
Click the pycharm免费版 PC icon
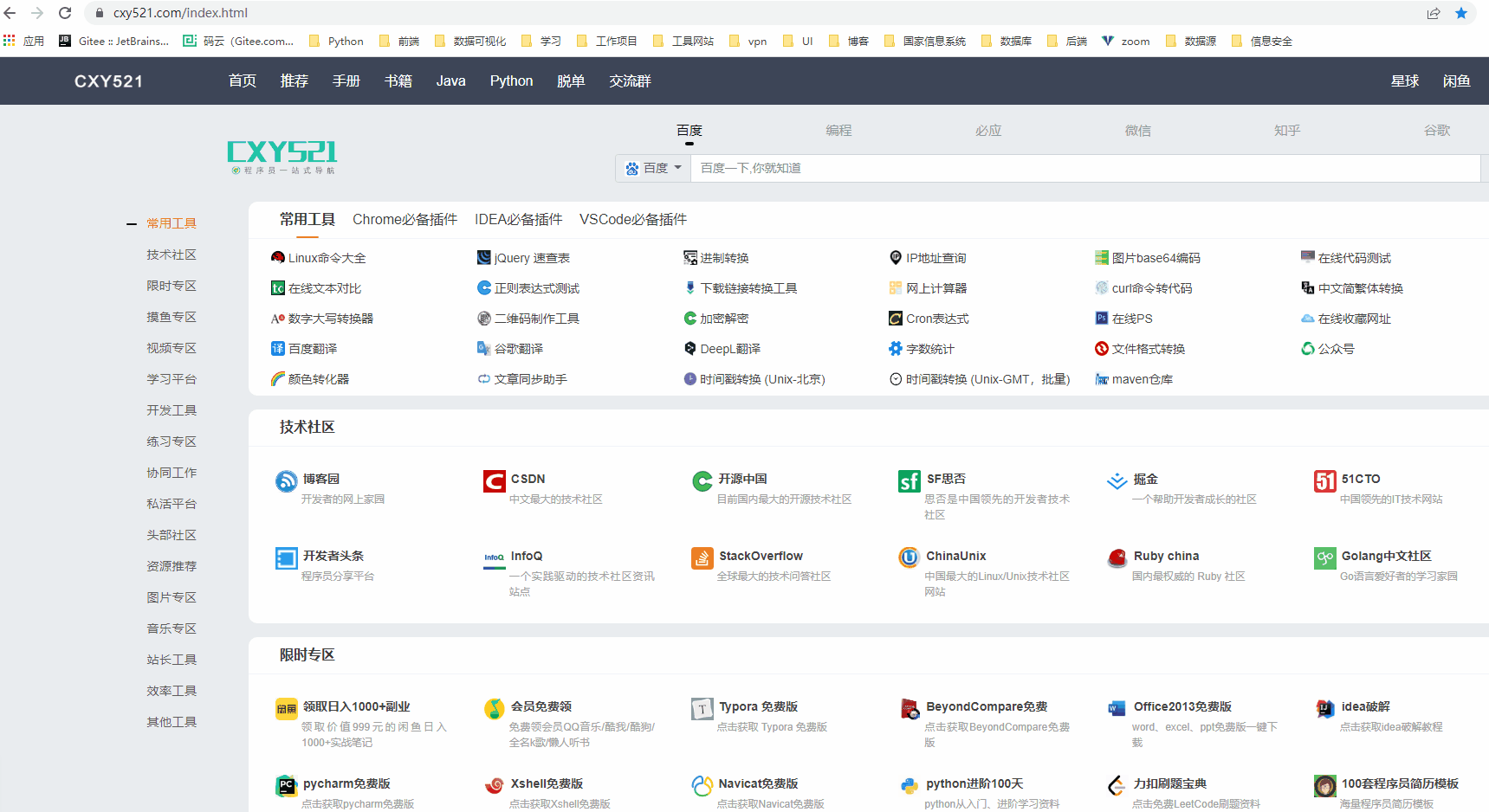point(287,786)
